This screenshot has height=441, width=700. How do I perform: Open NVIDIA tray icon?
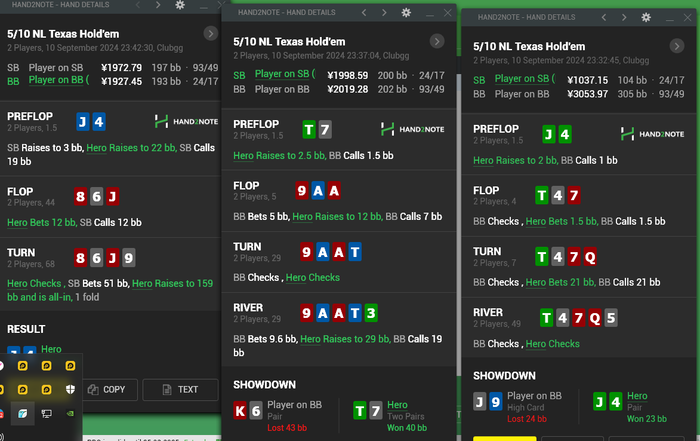point(70,413)
